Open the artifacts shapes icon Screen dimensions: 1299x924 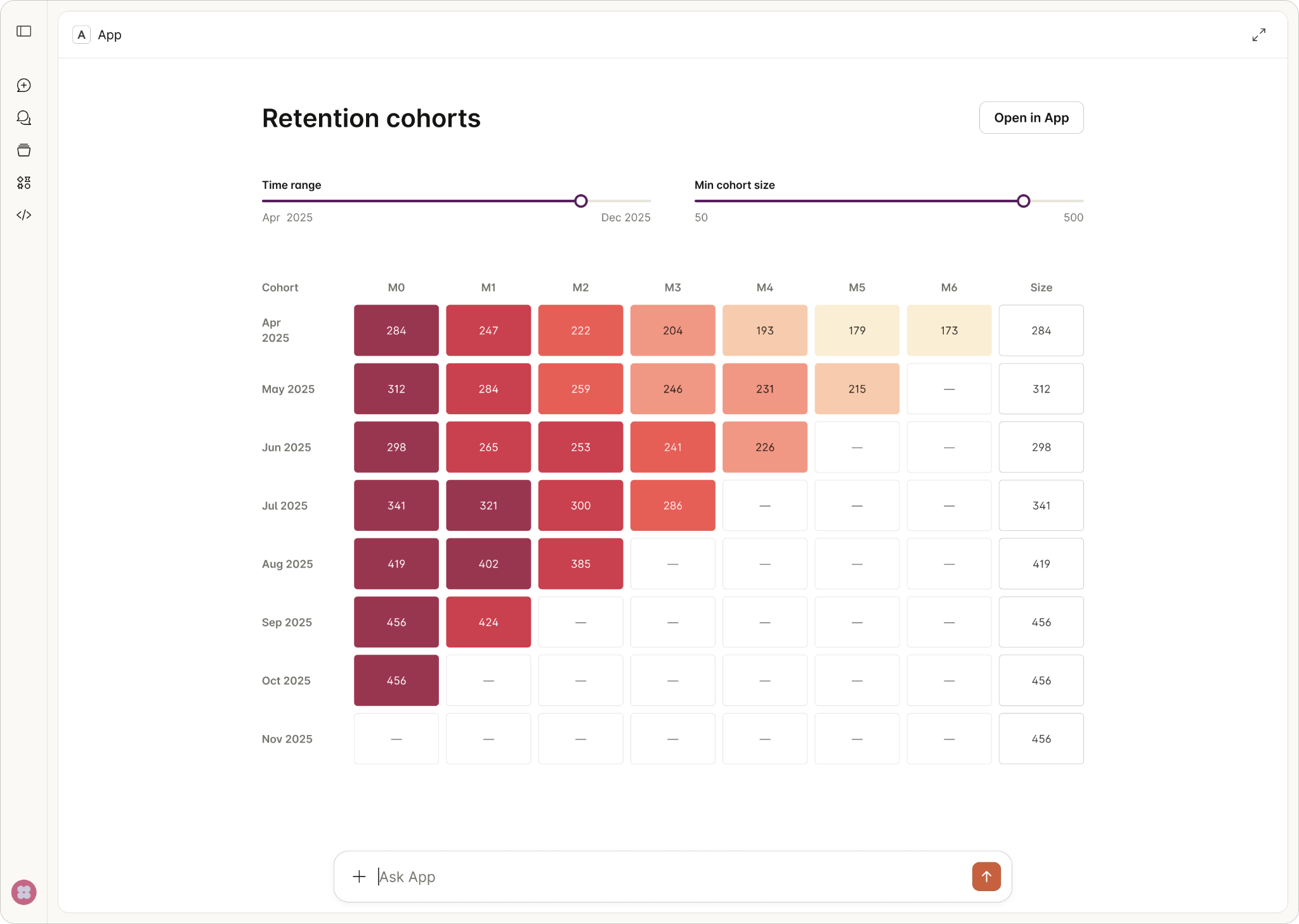24,183
